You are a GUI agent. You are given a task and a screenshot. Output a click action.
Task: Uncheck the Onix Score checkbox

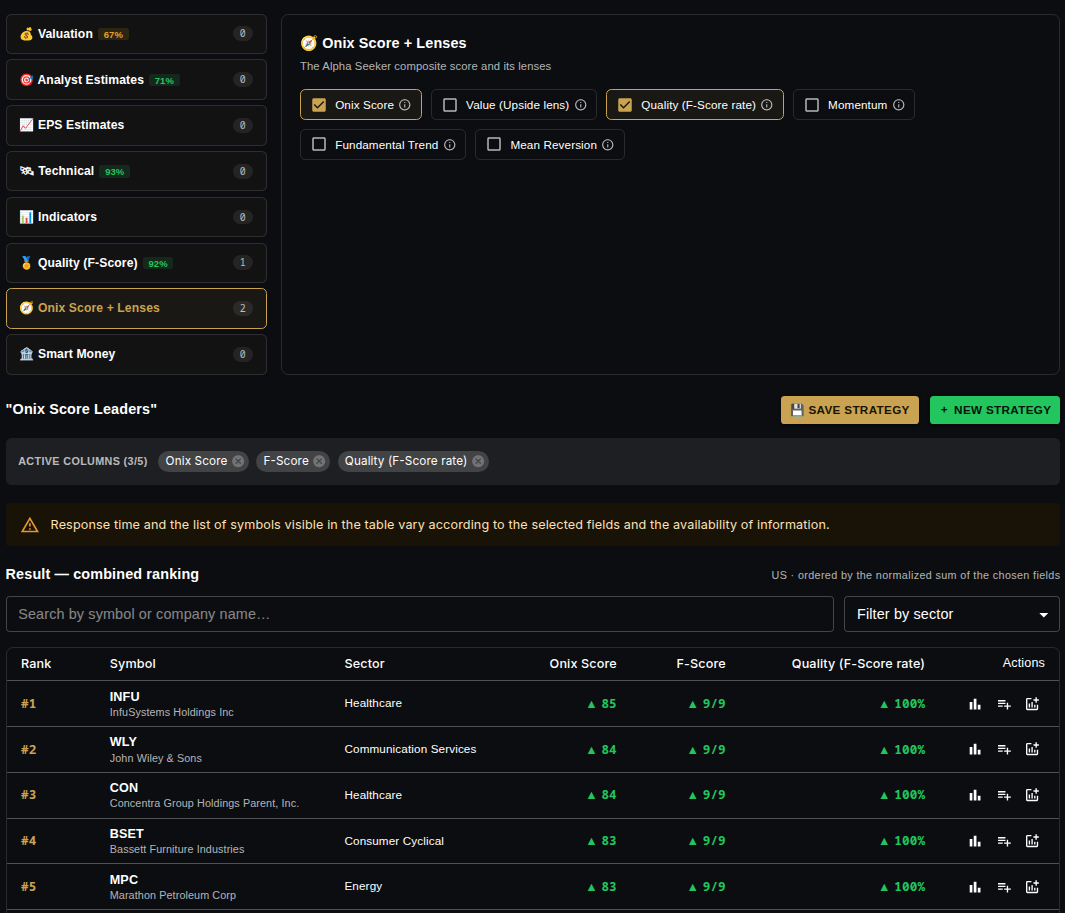pyautogui.click(x=319, y=105)
